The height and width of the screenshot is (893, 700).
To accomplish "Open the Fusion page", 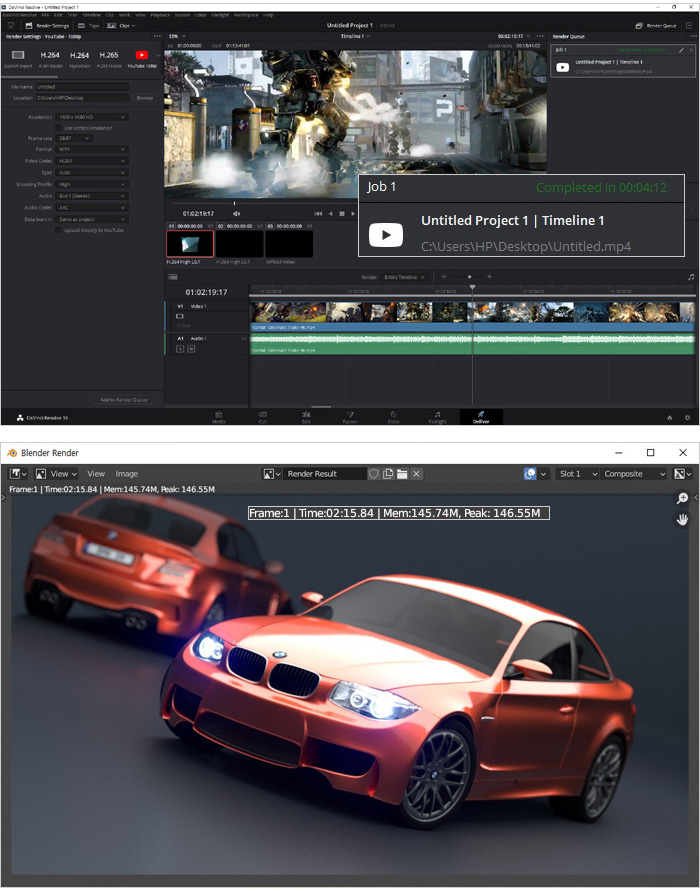I will tap(350, 416).
